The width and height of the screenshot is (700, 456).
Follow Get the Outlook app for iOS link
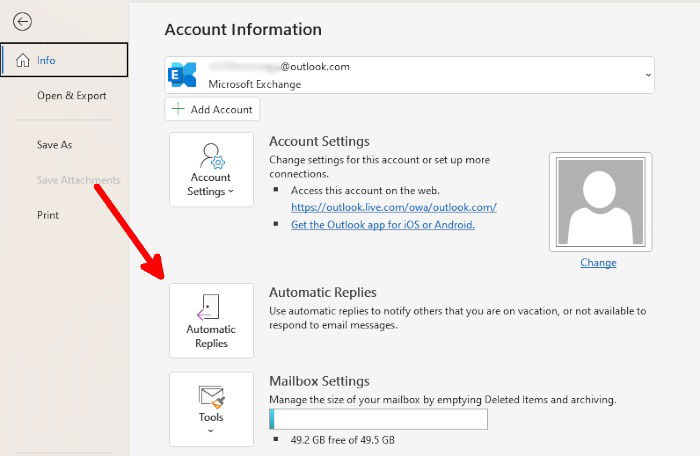382,224
